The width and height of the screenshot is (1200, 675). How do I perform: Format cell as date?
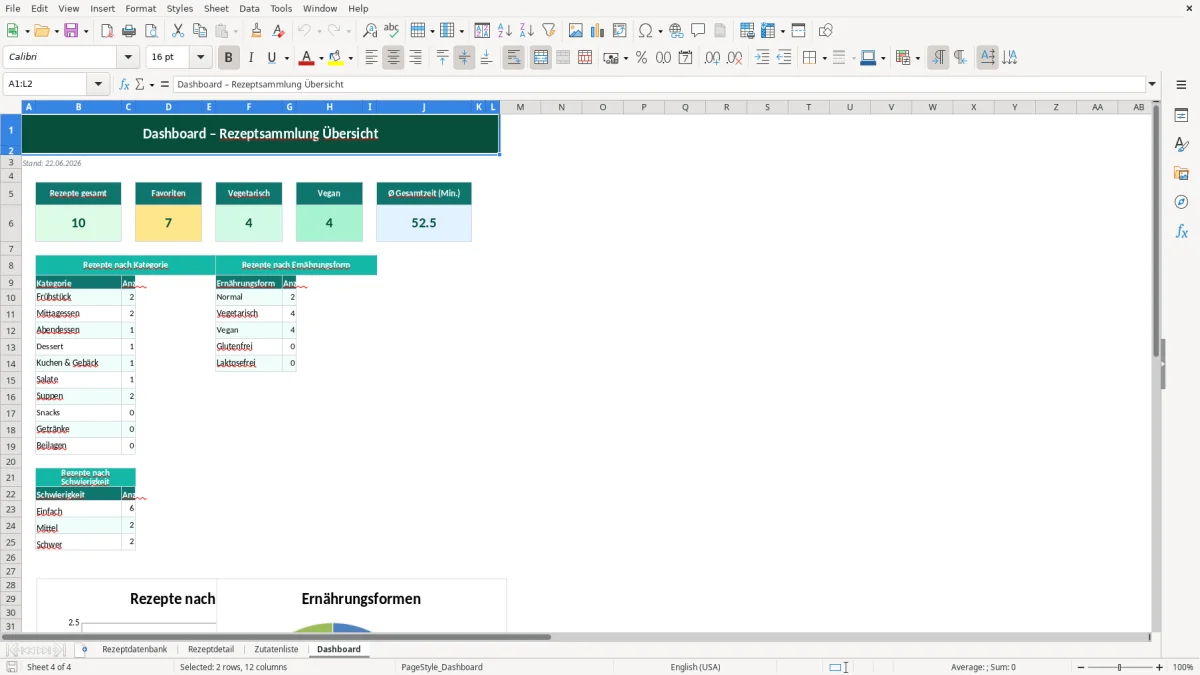[685, 58]
